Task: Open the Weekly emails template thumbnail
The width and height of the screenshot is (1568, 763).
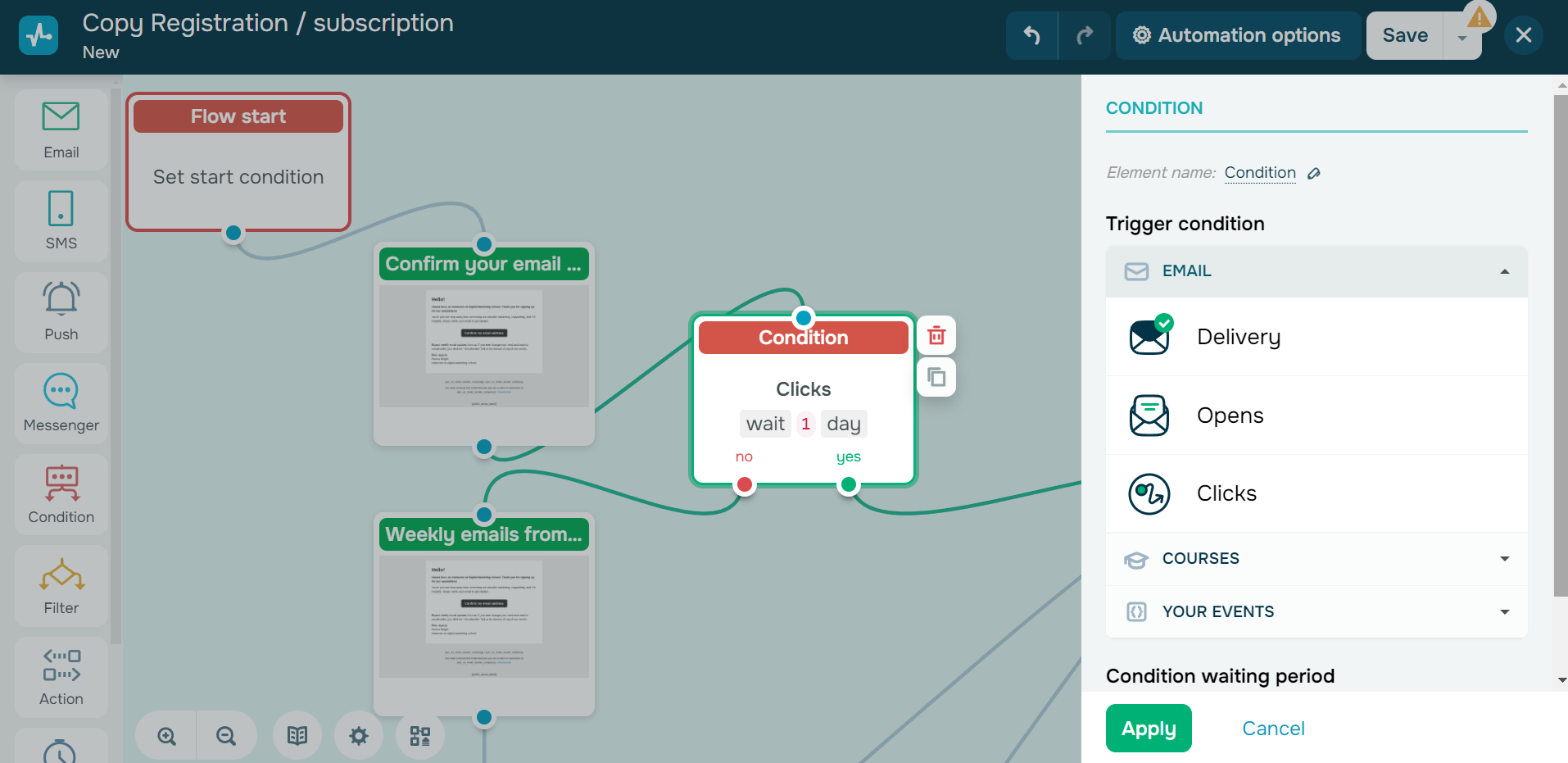Action: pyautogui.click(x=484, y=615)
